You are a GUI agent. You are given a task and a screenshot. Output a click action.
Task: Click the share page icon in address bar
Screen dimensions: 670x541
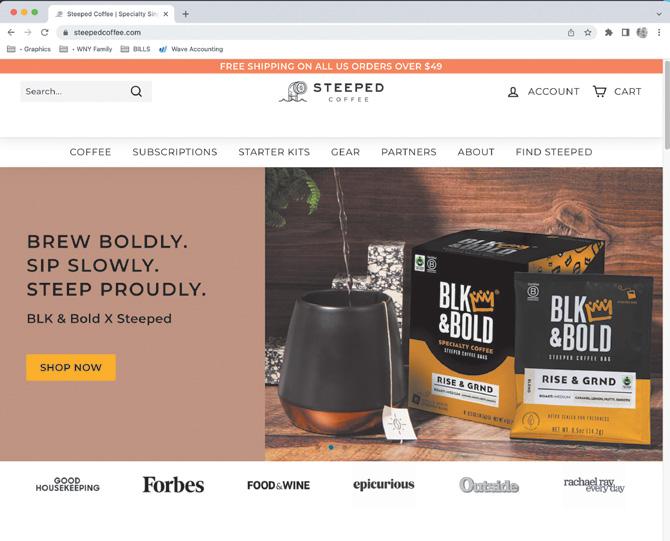coord(571,32)
